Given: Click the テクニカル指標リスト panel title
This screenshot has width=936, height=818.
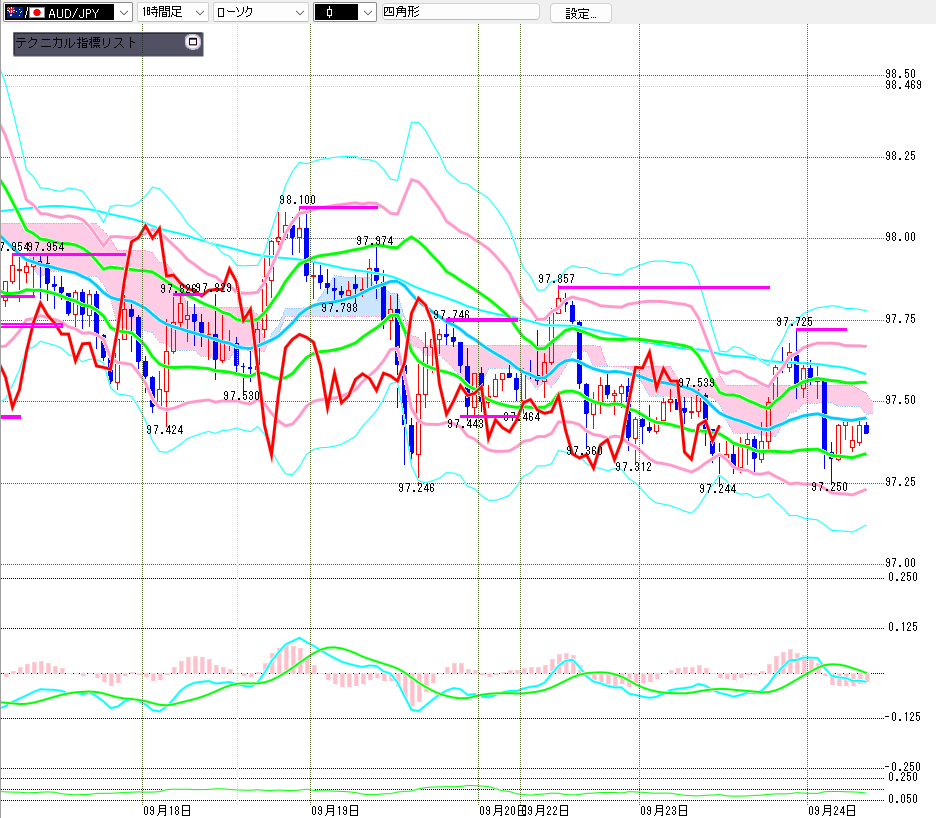Looking at the screenshot, I should (77, 44).
